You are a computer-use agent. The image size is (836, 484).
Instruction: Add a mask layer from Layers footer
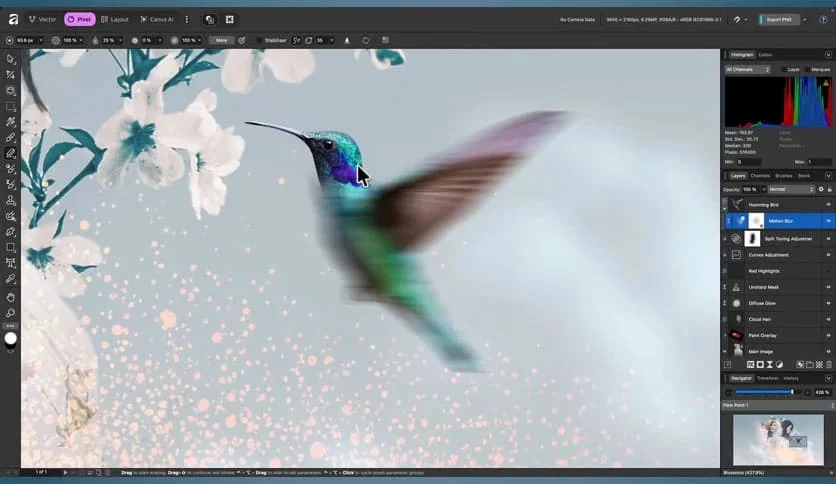tap(760, 365)
